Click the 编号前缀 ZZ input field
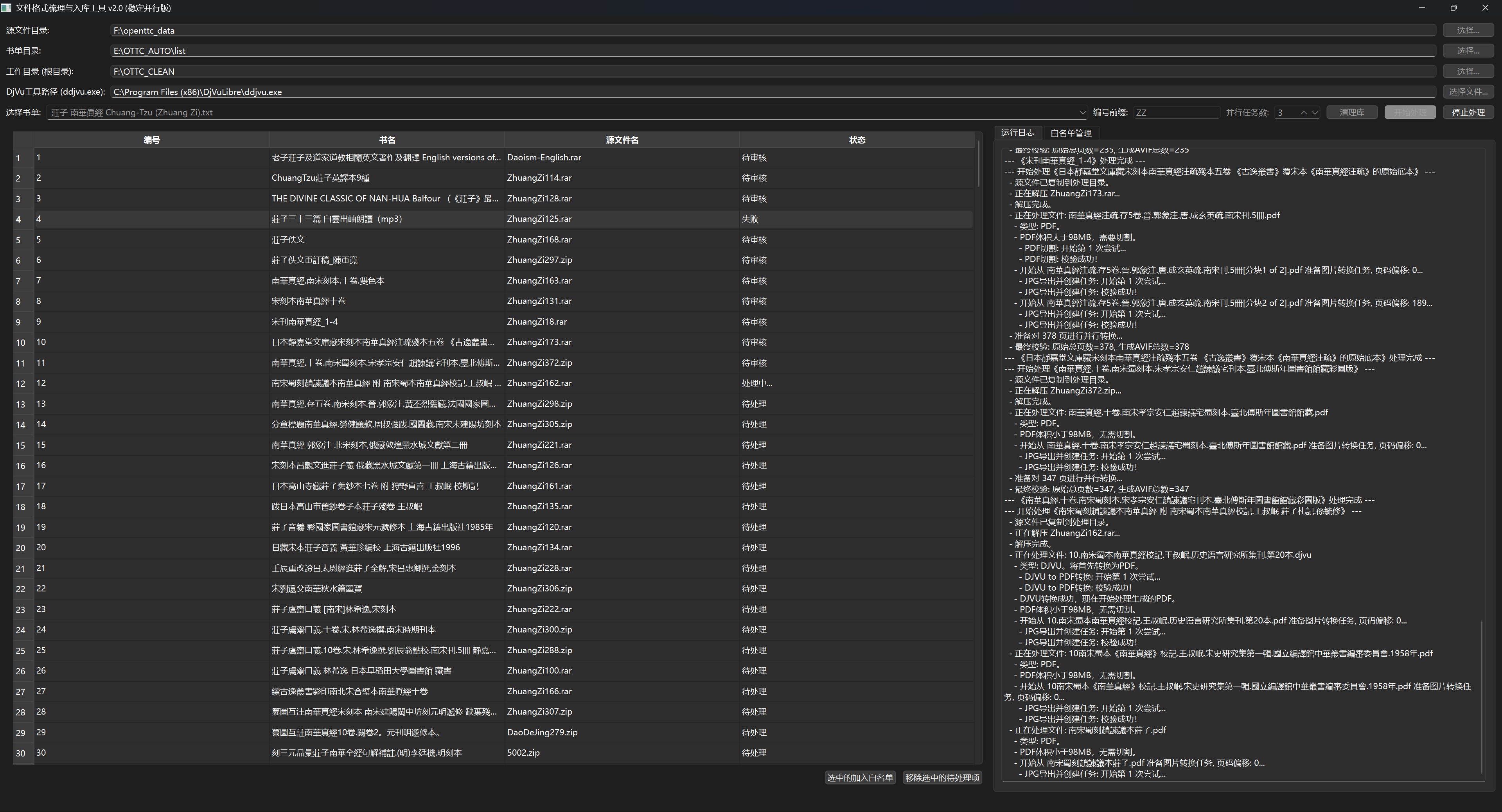 tap(1175, 113)
